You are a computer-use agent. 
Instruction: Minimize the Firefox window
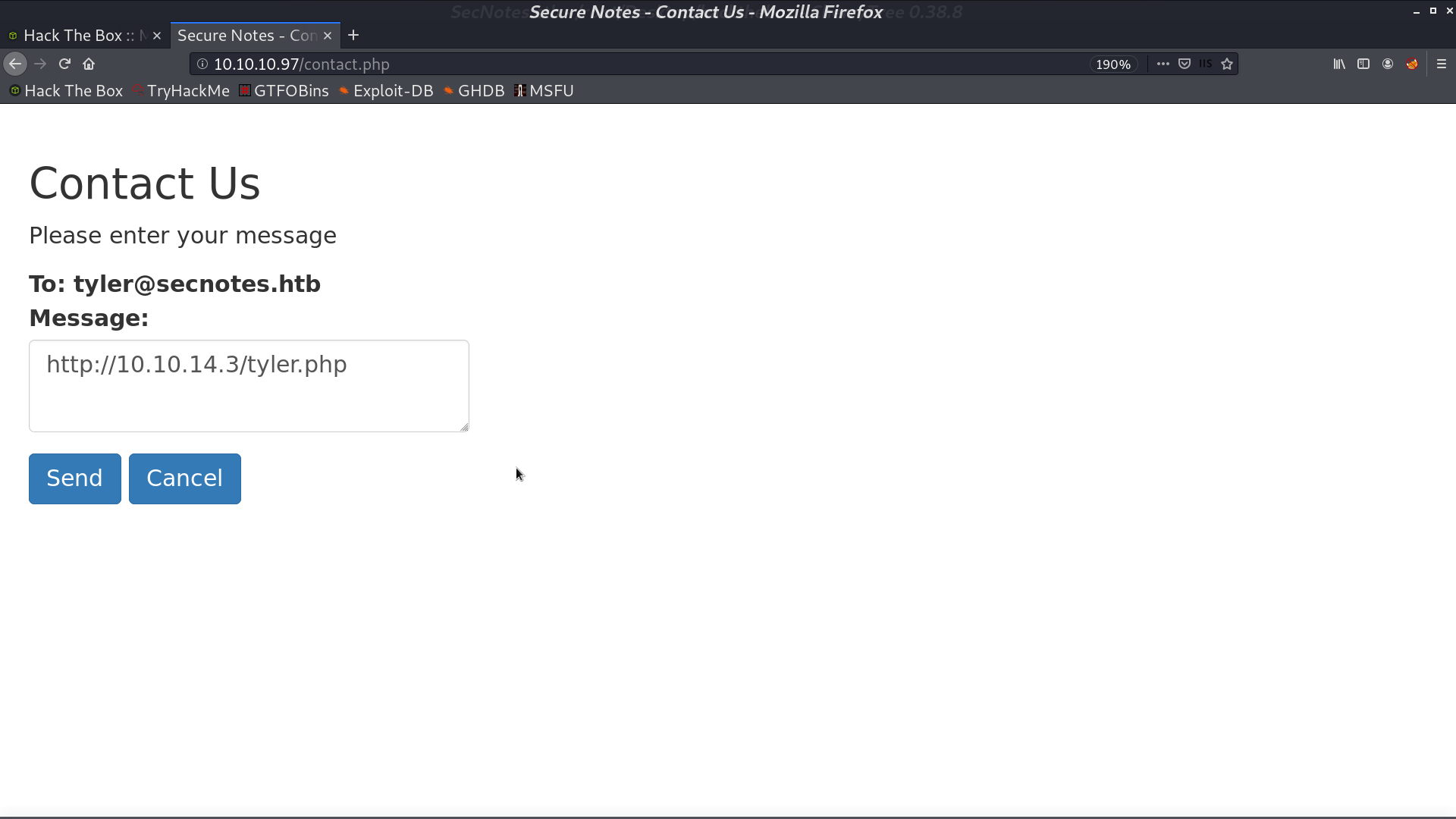pos(1417,11)
